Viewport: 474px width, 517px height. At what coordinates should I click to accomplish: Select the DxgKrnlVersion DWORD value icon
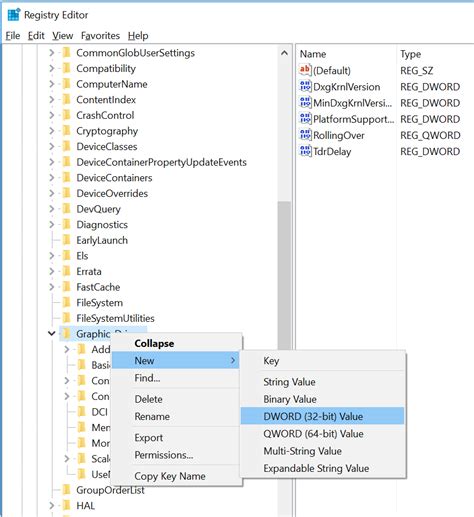click(305, 86)
